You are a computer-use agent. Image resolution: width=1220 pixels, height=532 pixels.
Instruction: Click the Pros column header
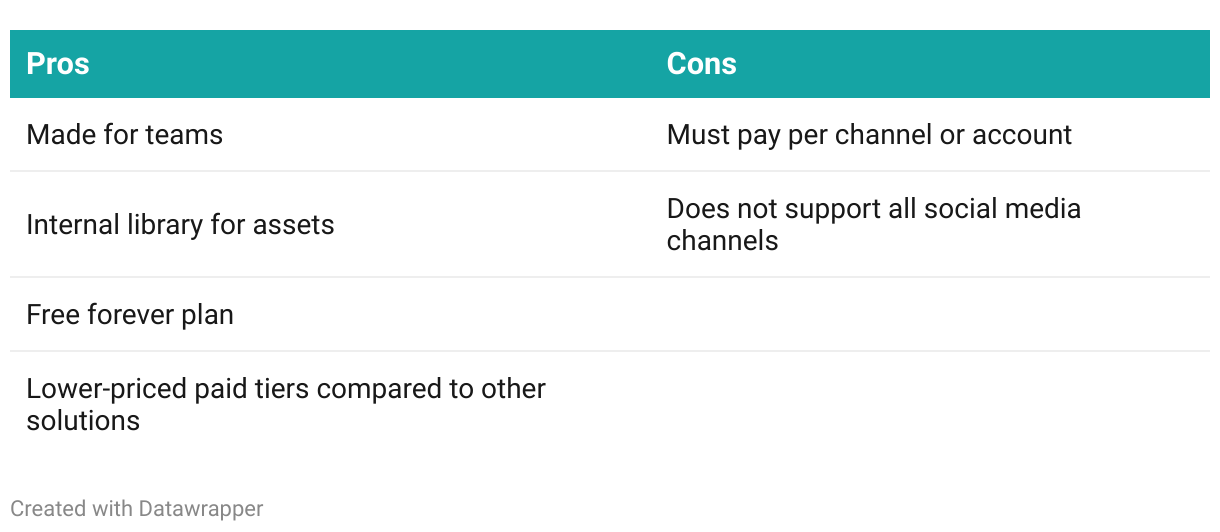click(x=58, y=64)
